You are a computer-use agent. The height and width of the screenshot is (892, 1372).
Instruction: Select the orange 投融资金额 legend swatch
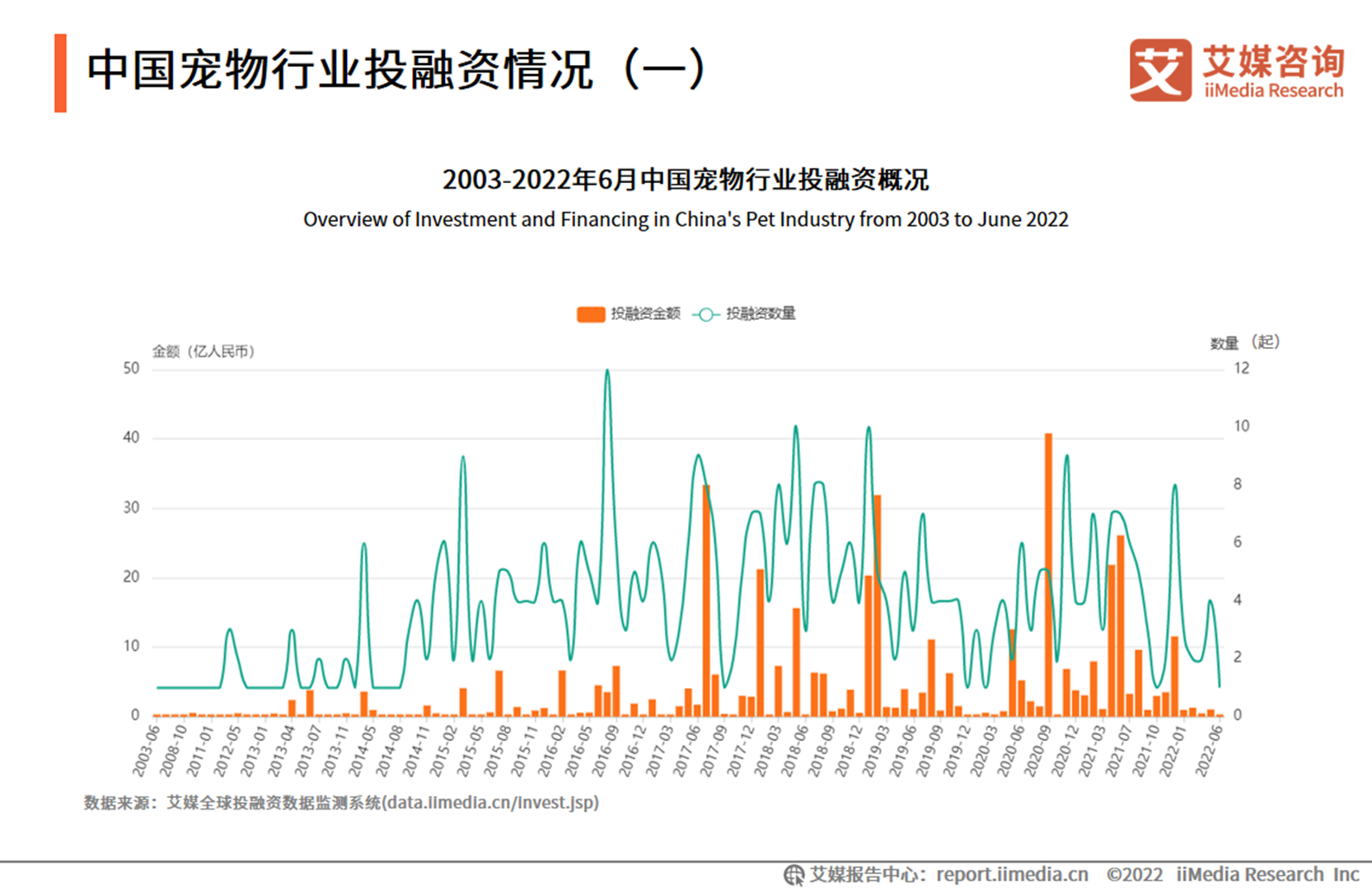(x=591, y=314)
